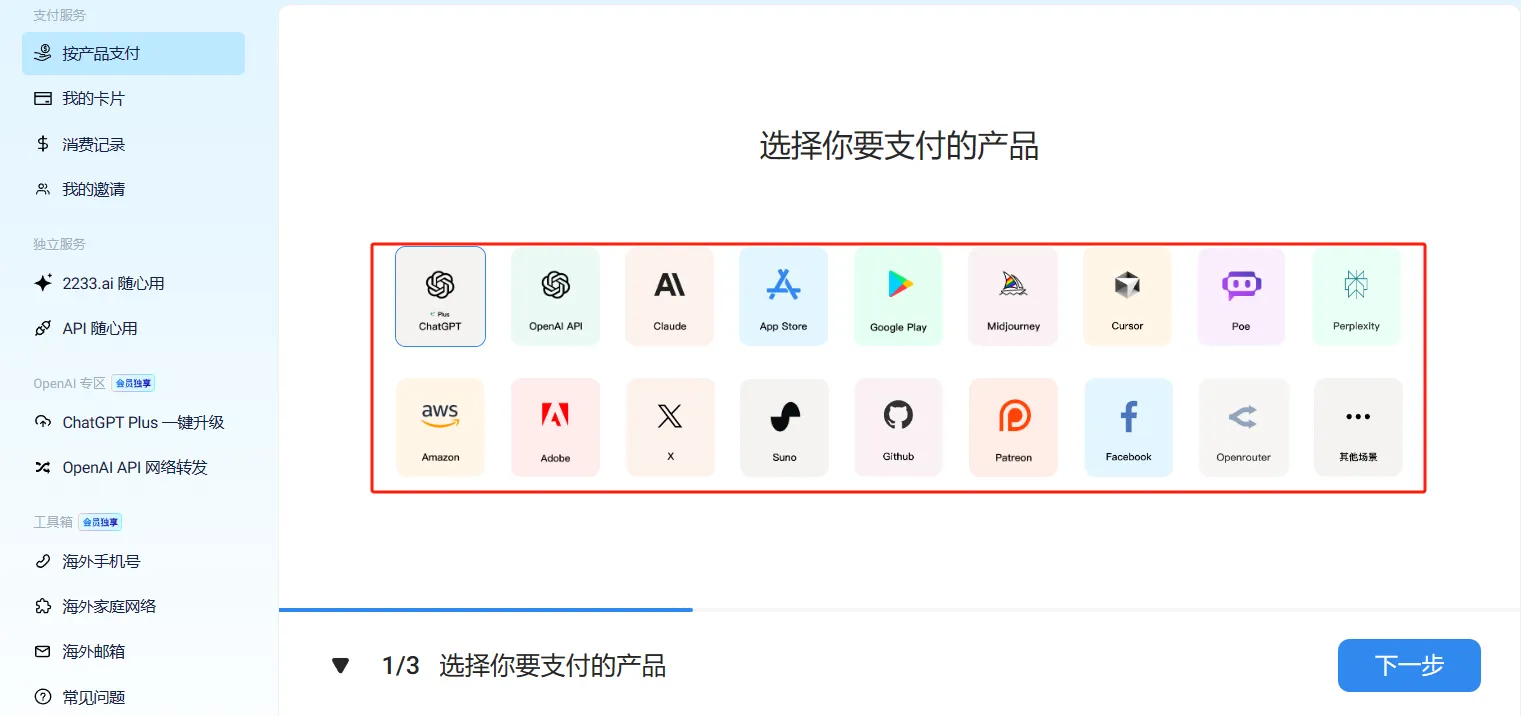1521x716 pixels.
Task: Choose the Perplexity product icon
Action: [x=1356, y=286]
